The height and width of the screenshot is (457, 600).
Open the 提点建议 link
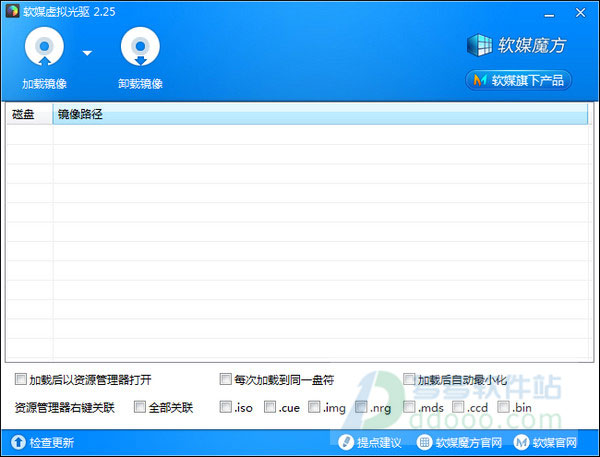click(379, 443)
